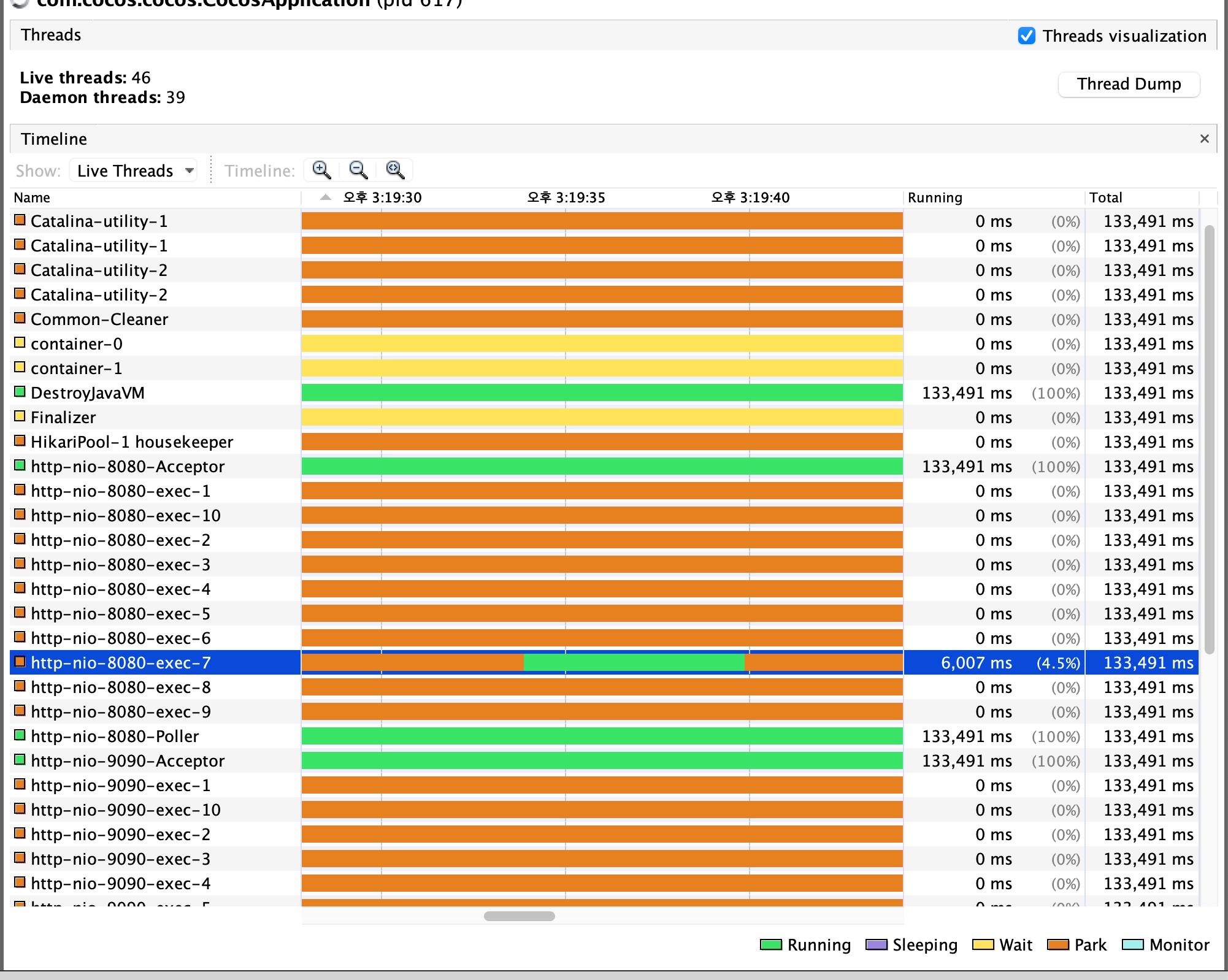This screenshot has width=1228, height=980.
Task: Click the scale to fit timeline icon
Action: (x=395, y=170)
